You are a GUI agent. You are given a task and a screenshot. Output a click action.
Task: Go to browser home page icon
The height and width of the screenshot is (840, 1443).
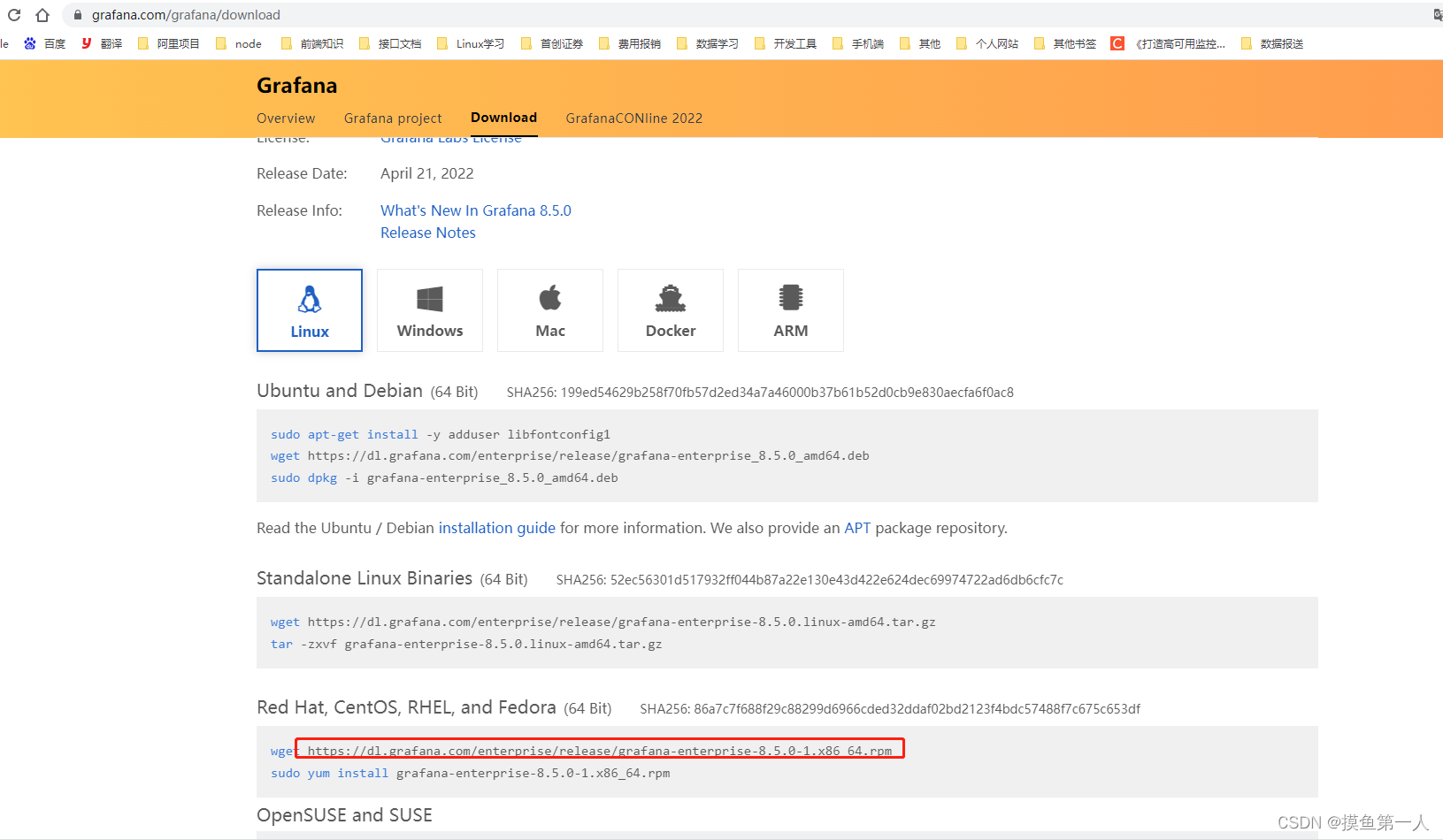[x=42, y=15]
